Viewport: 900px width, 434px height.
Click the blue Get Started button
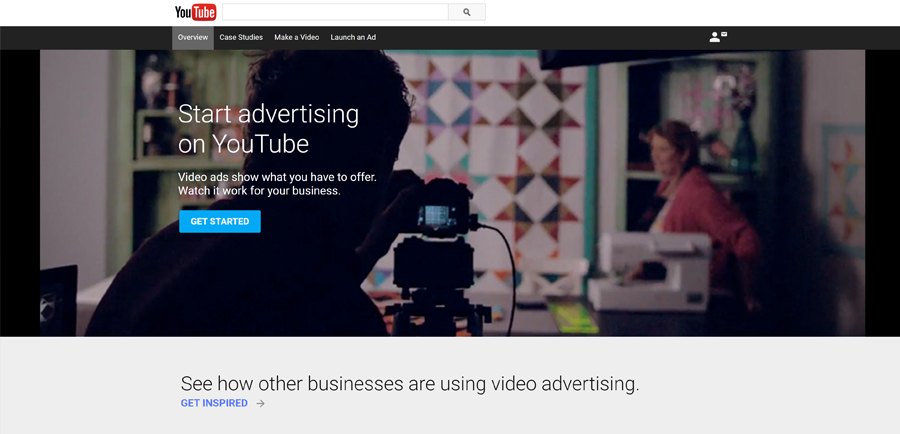[x=220, y=222]
